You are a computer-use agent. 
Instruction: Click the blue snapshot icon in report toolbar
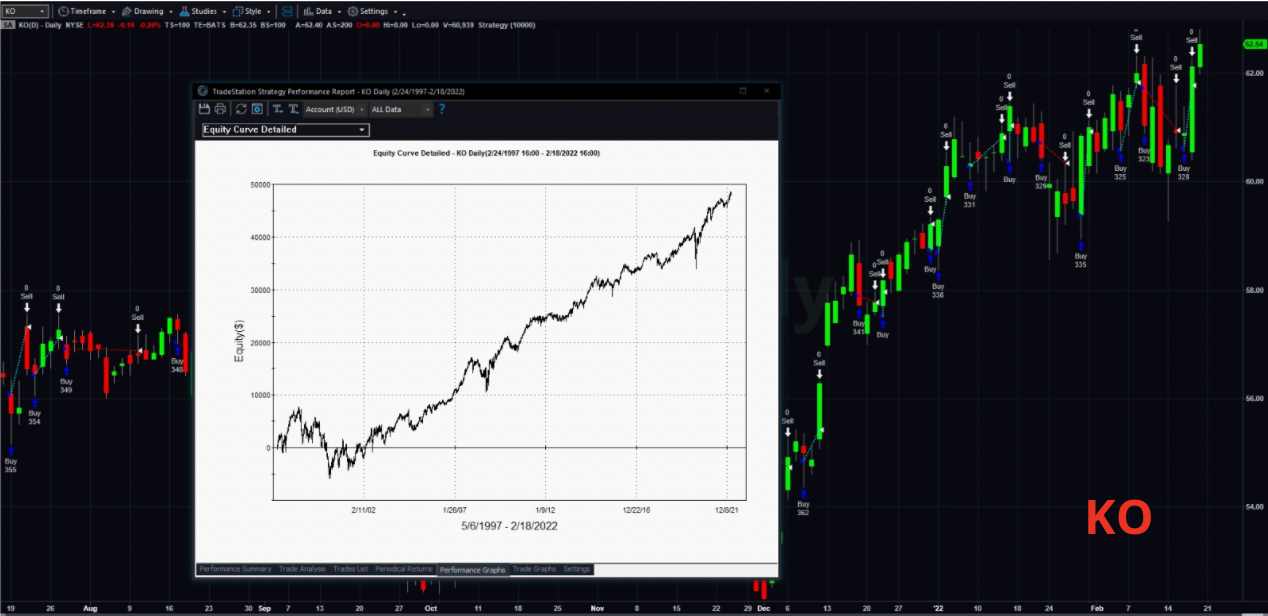[257, 109]
